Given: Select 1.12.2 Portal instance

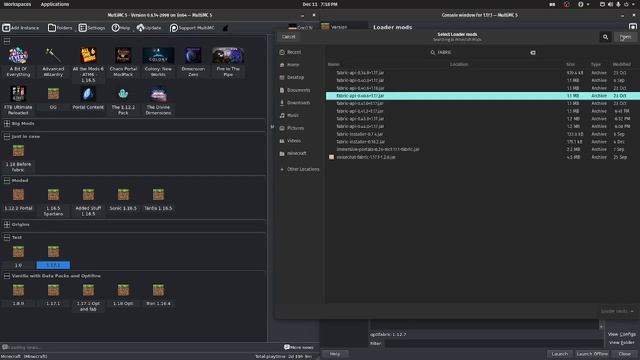Looking at the screenshot, I should click(18, 195).
